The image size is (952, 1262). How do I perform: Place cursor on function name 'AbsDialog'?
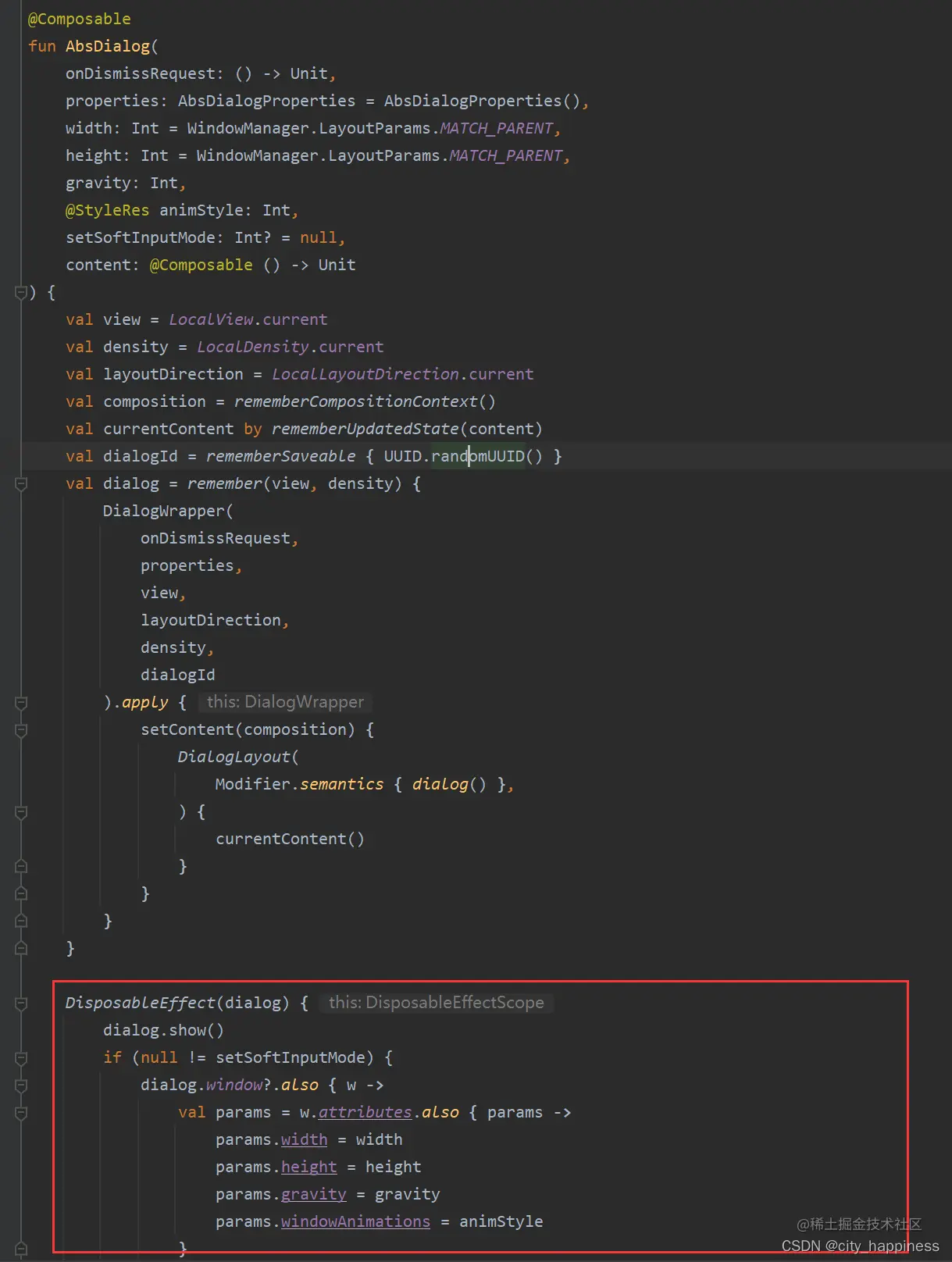click(108, 46)
